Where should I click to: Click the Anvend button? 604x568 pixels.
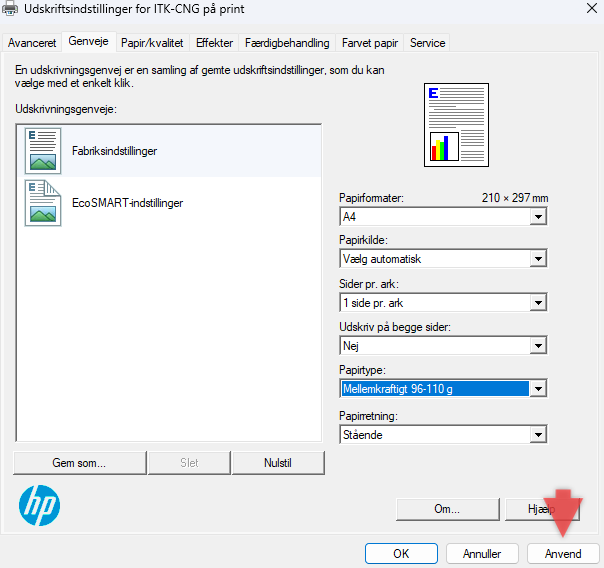point(563,554)
